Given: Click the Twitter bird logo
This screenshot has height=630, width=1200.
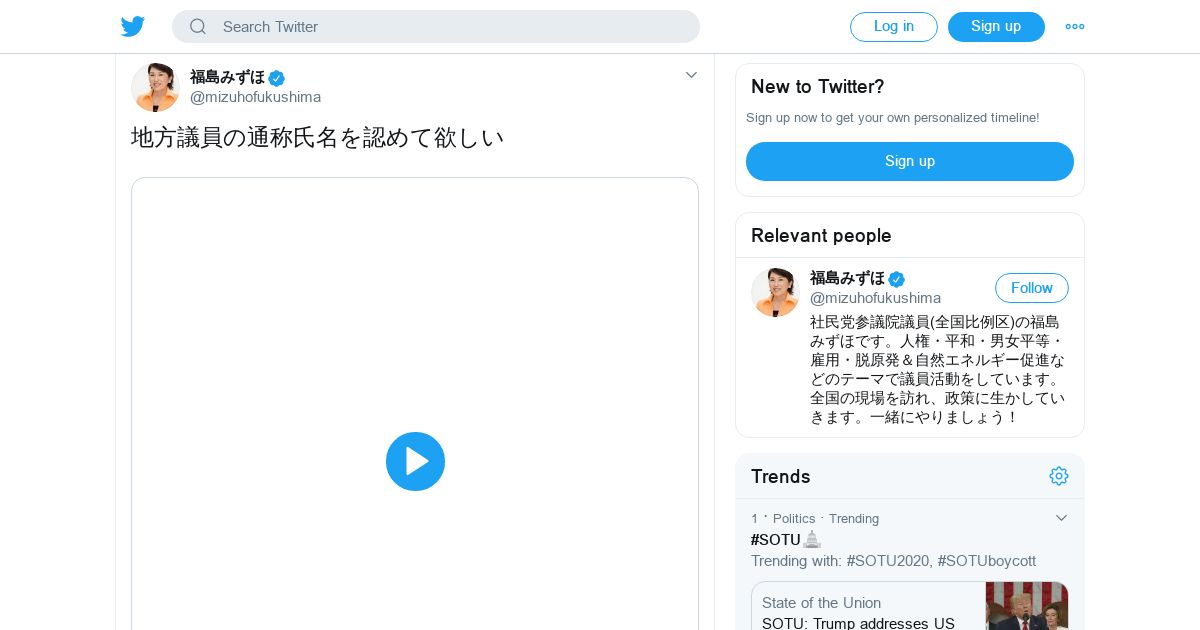Looking at the screenshot, I should [133, 27].
